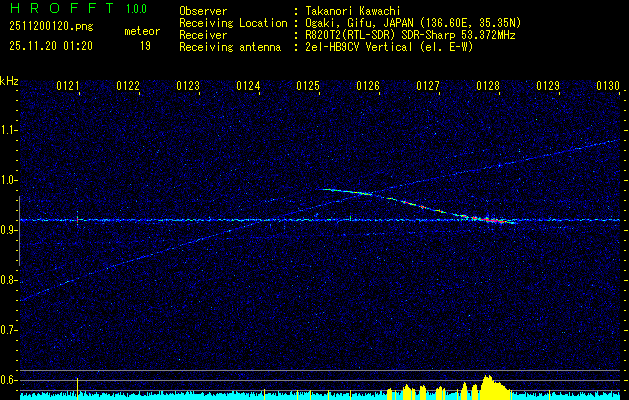Click the bright red-pink meteor echo peak
Viewport: 629px width, 400px height.
[490, 218]
